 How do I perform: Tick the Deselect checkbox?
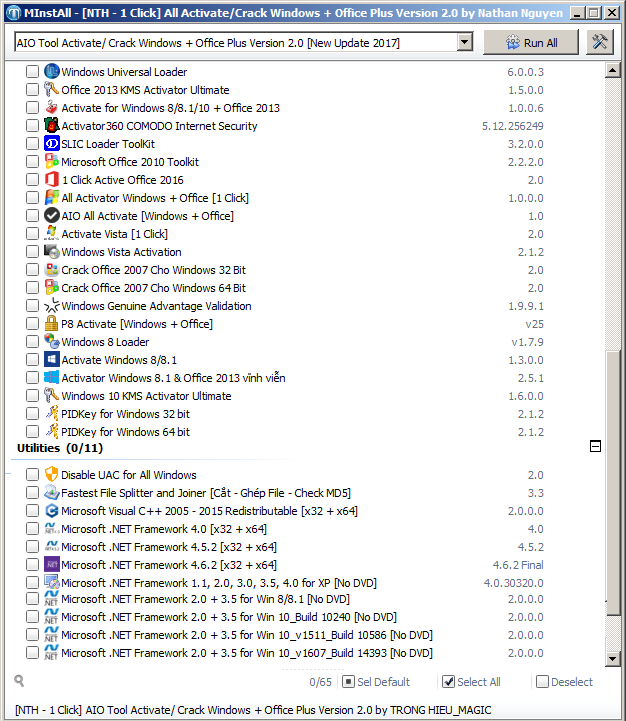point(542,681)
